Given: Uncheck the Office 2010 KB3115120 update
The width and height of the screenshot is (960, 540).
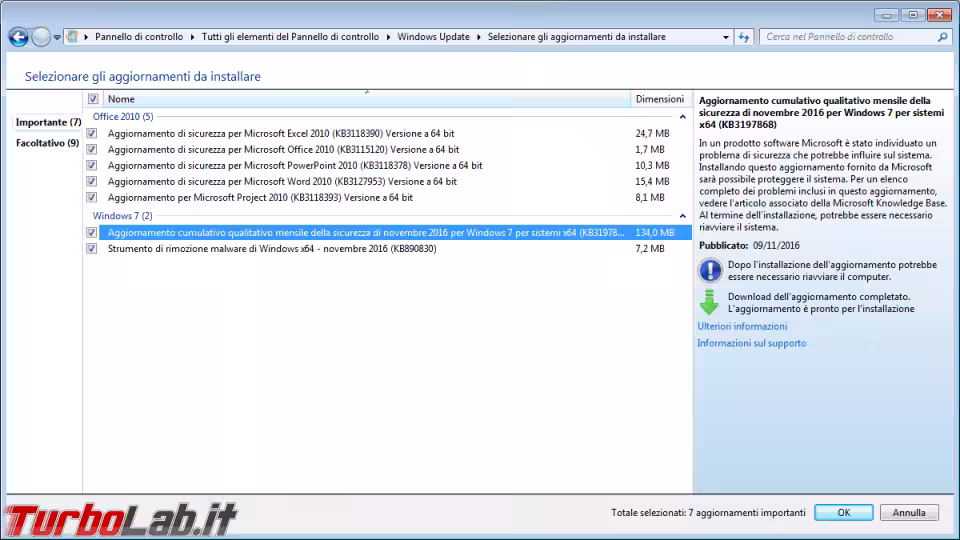Looking at the screenshot, I should pos(92,149).
